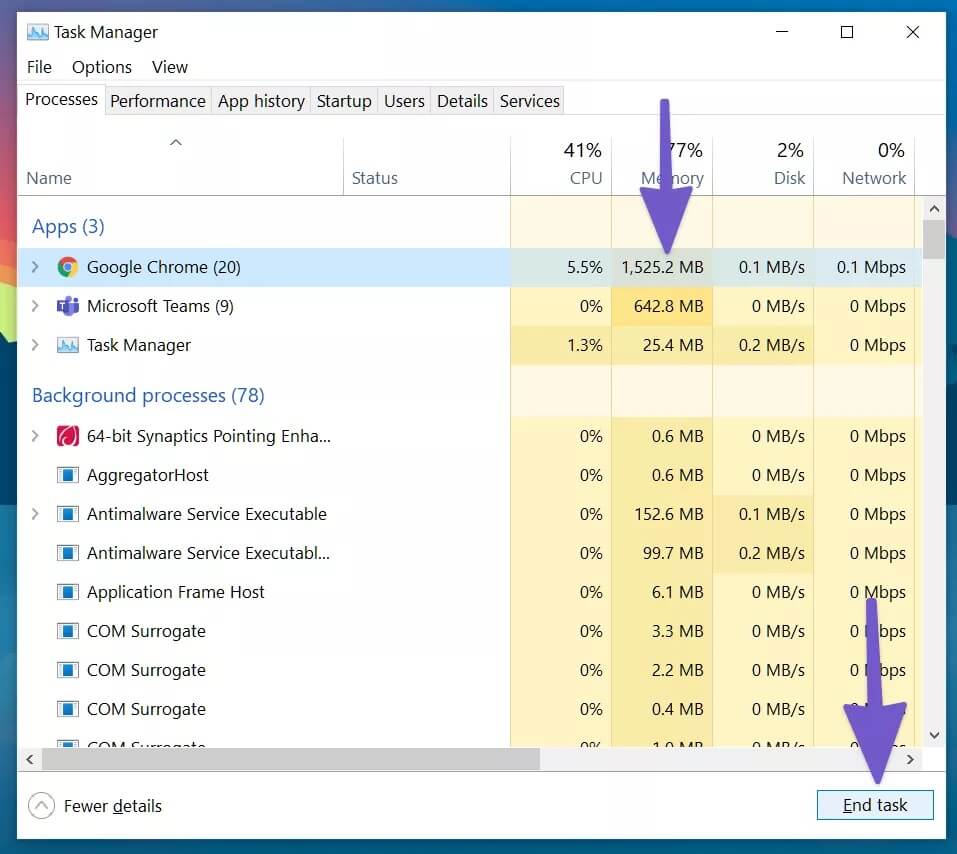The image size is (957, 854).
Task: Open the View menu
Action: [x=170, y=67]
